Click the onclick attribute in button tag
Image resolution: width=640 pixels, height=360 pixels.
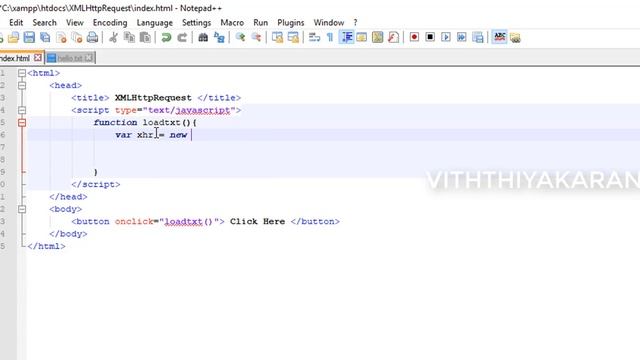[x=134, y=222]
